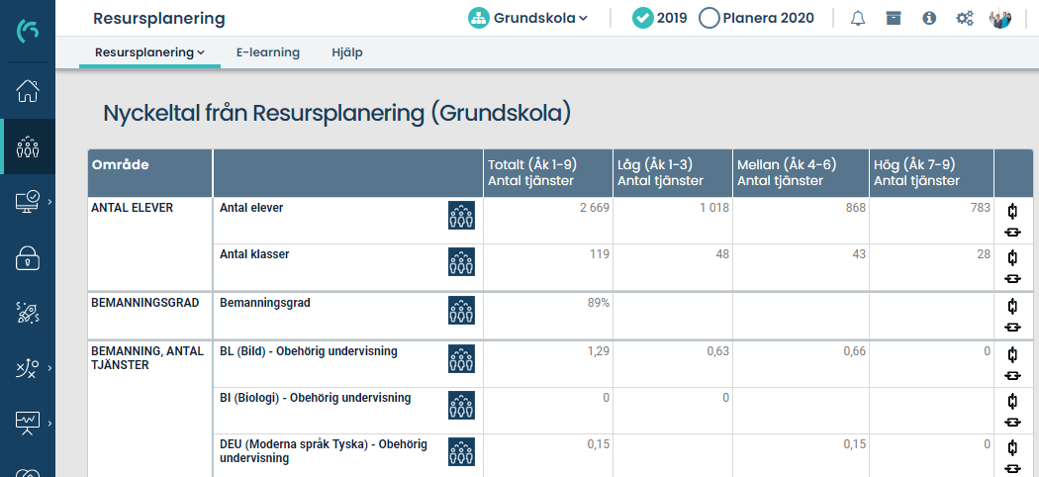The height and width of the screenshot is (477, 1039).
Task: Open the home page from the sidebar
Action: point(27,91)
